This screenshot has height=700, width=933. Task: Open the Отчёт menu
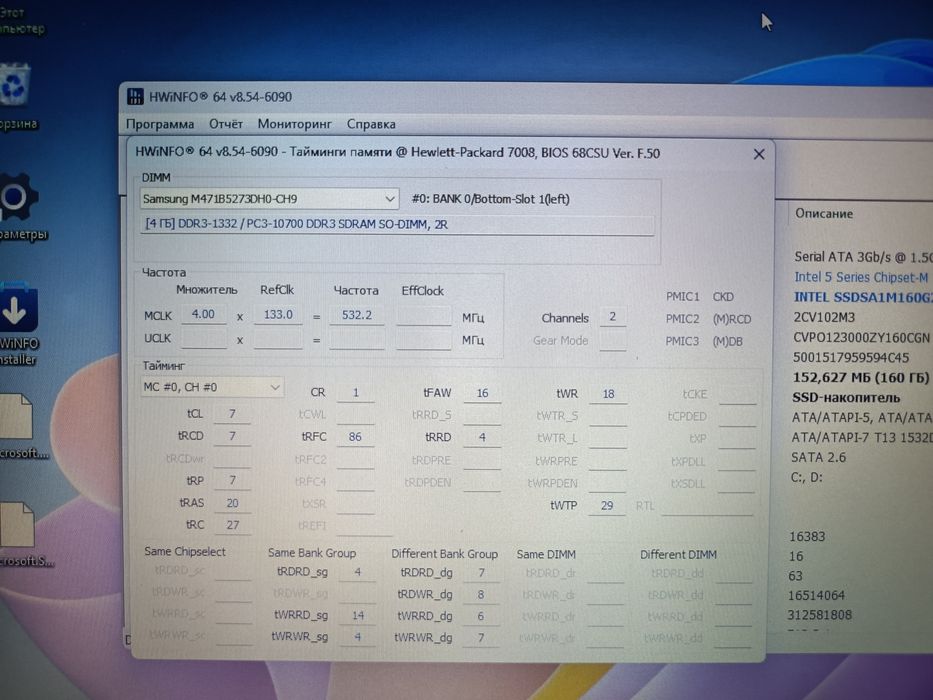pos(226,124)
